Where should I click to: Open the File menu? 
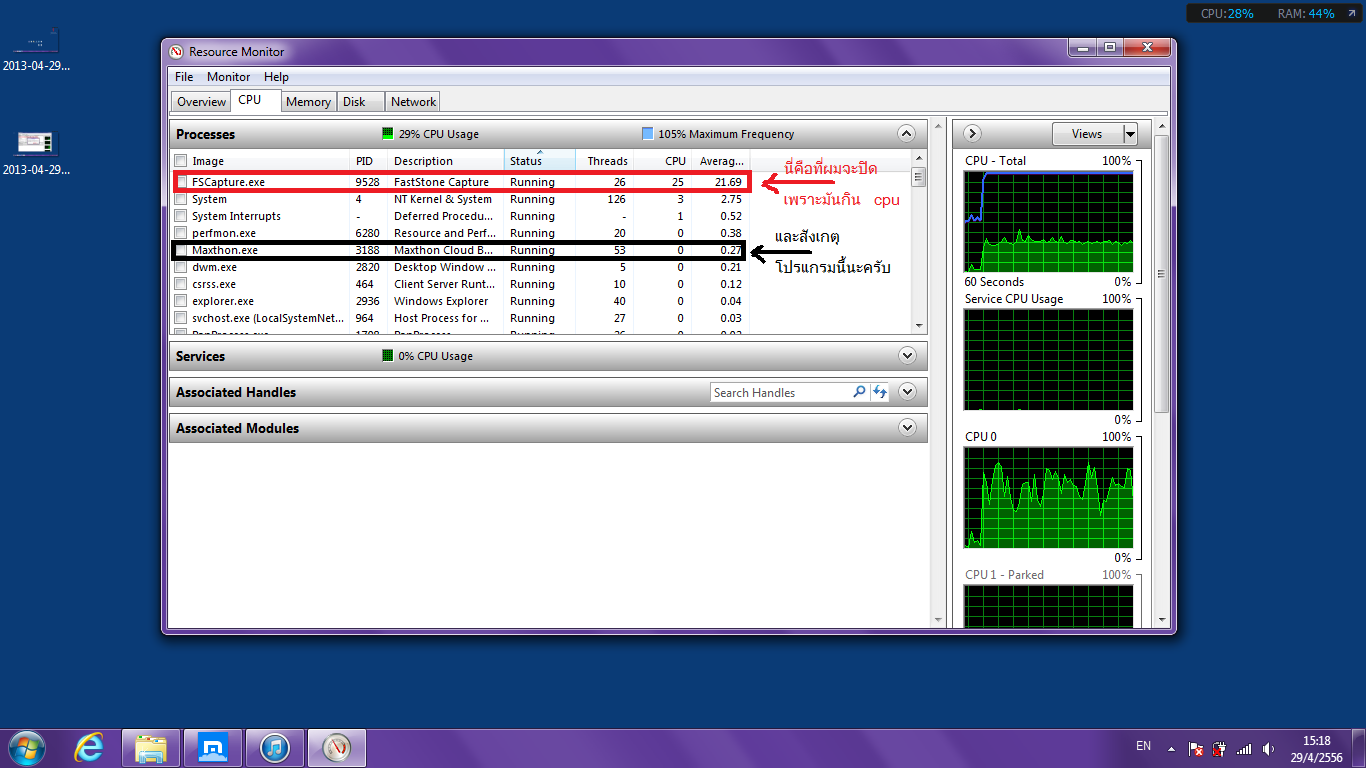(x=184, y=77)
